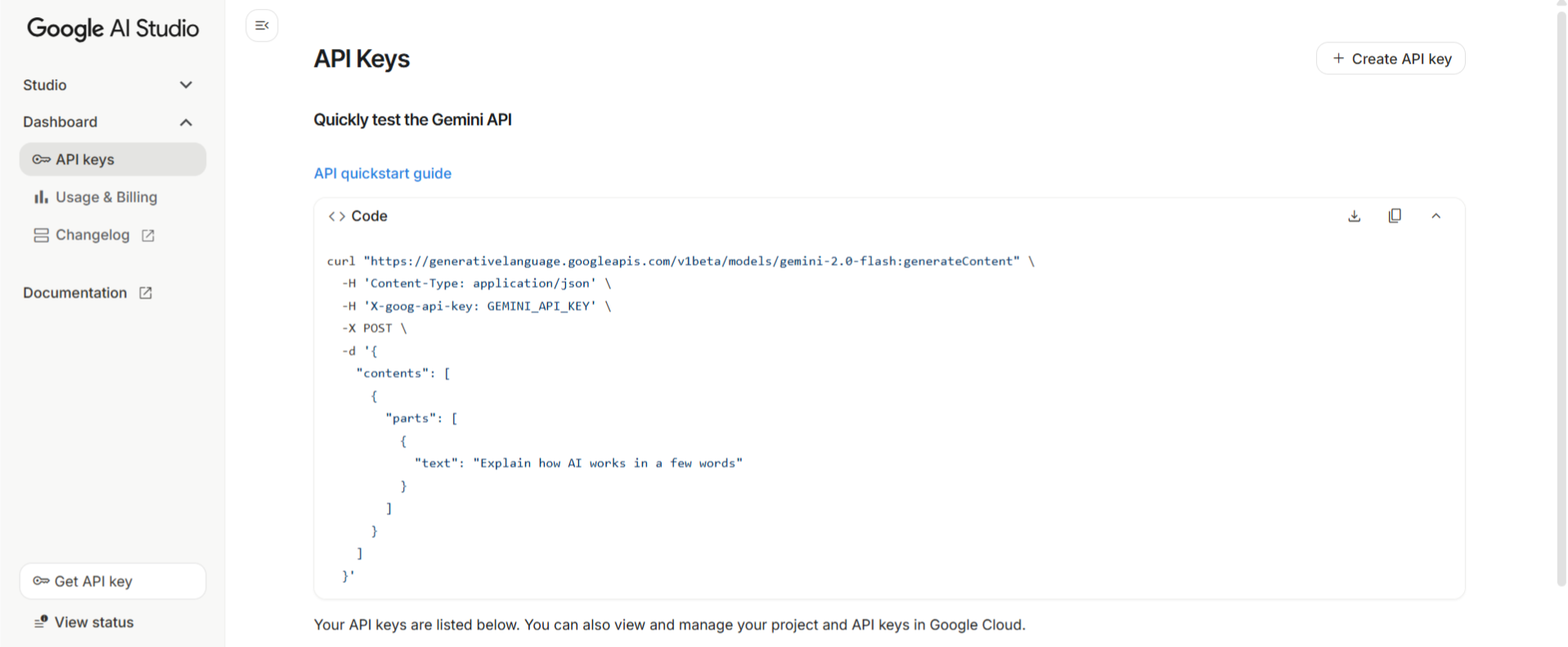Click the "parts": [ code line
Image resolution: width=1568 pixels, height=647 pixels.
click(x=421, y=418)
